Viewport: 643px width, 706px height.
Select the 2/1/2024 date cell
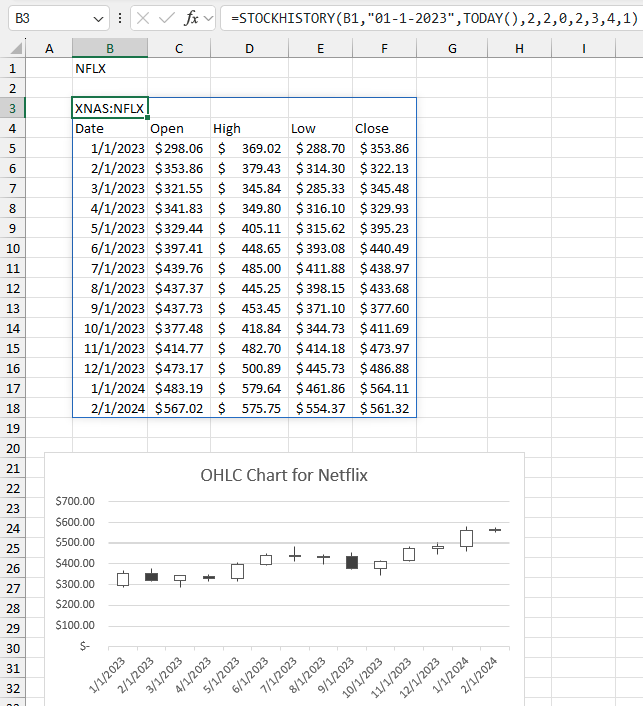[110, 408]
